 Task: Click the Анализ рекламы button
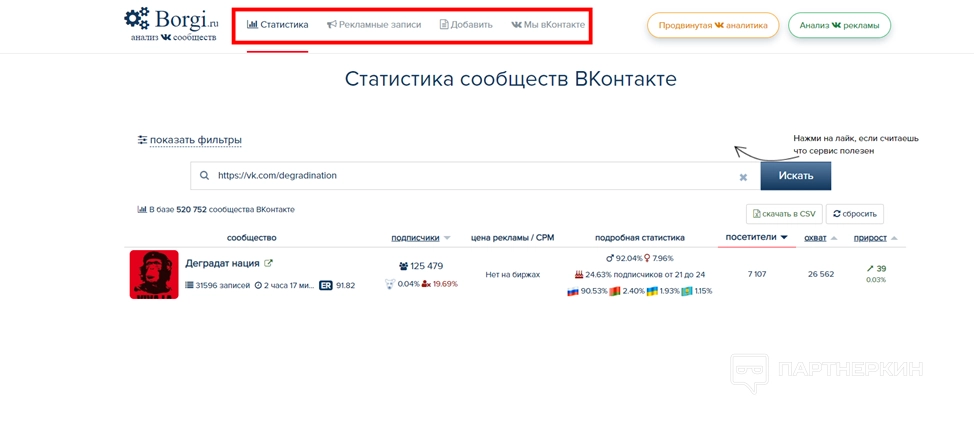coord(839,25)
